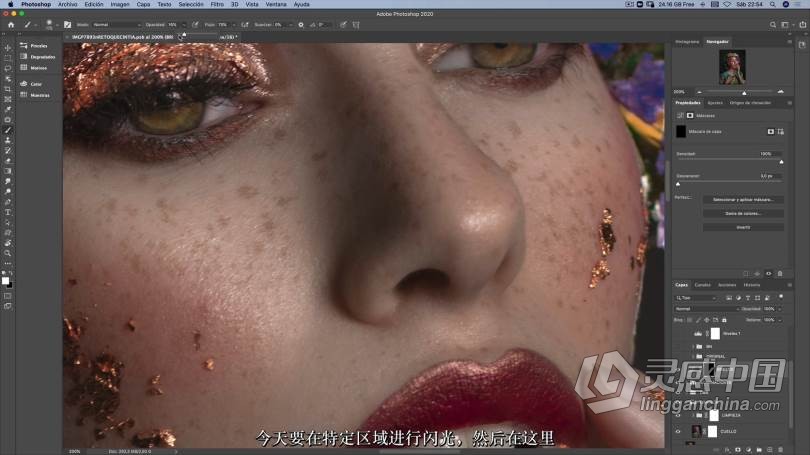Open the Imagen menu
Image resolution: width=810 pixels, height=455 pixels.
click(120, 4)
